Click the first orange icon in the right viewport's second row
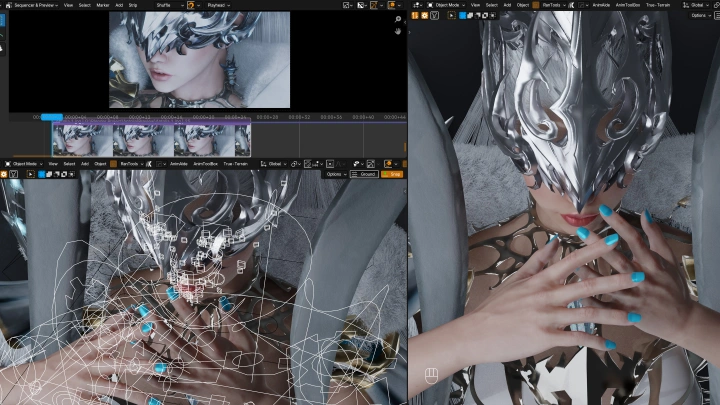The width and height of the screenshot is (720, 405). (x=415, y=16)
